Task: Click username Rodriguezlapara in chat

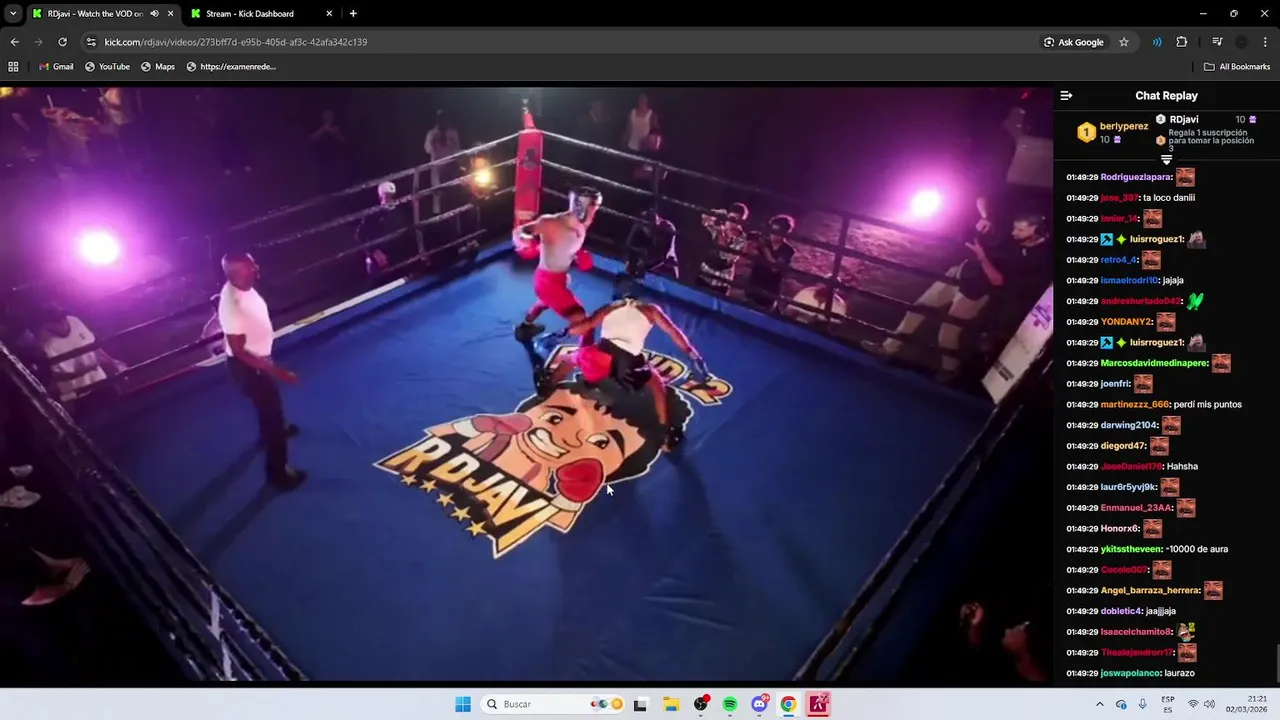Action: 1136,177
